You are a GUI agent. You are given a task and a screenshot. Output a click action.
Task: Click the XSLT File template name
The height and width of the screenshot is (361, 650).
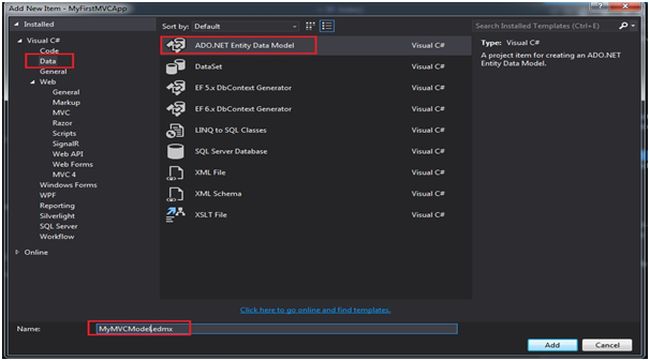(x=211, y=215)
